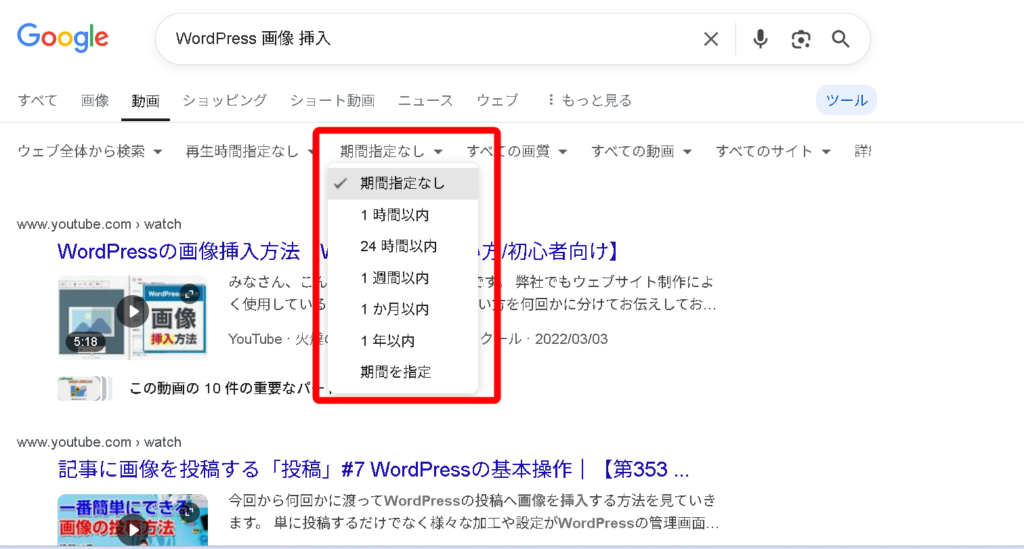Click the snippet starting 今回から何回かに渡って
Screen dimensions: 1024x549
[x=473, y=512]
